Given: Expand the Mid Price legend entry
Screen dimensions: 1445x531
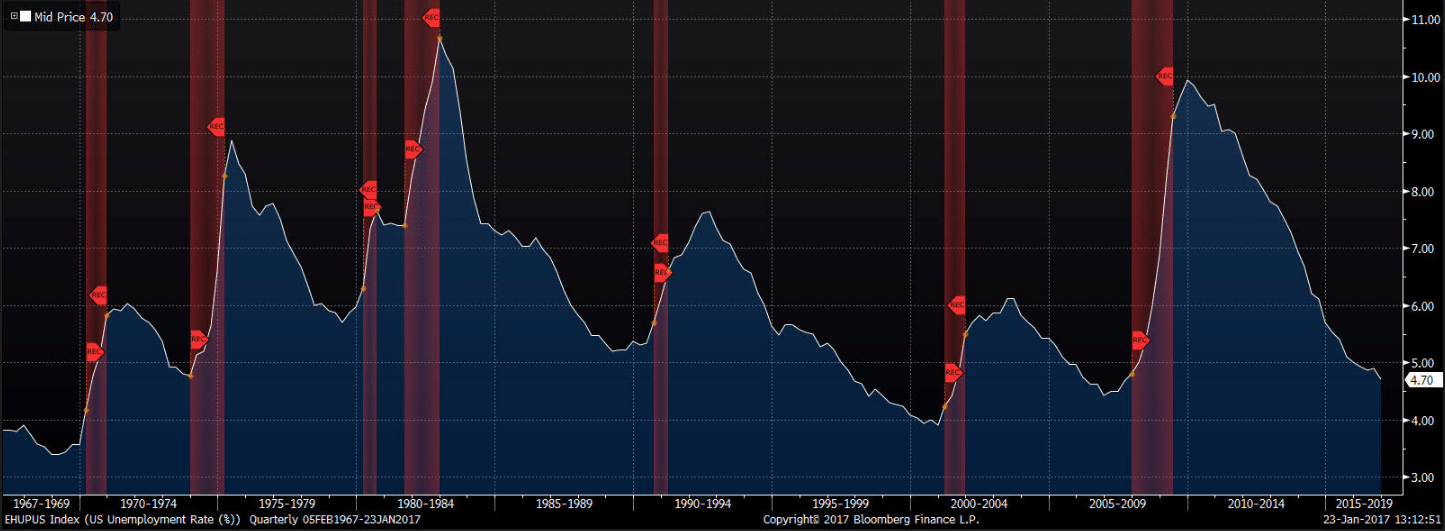Looking at the screenshot, I should point(14,16).
